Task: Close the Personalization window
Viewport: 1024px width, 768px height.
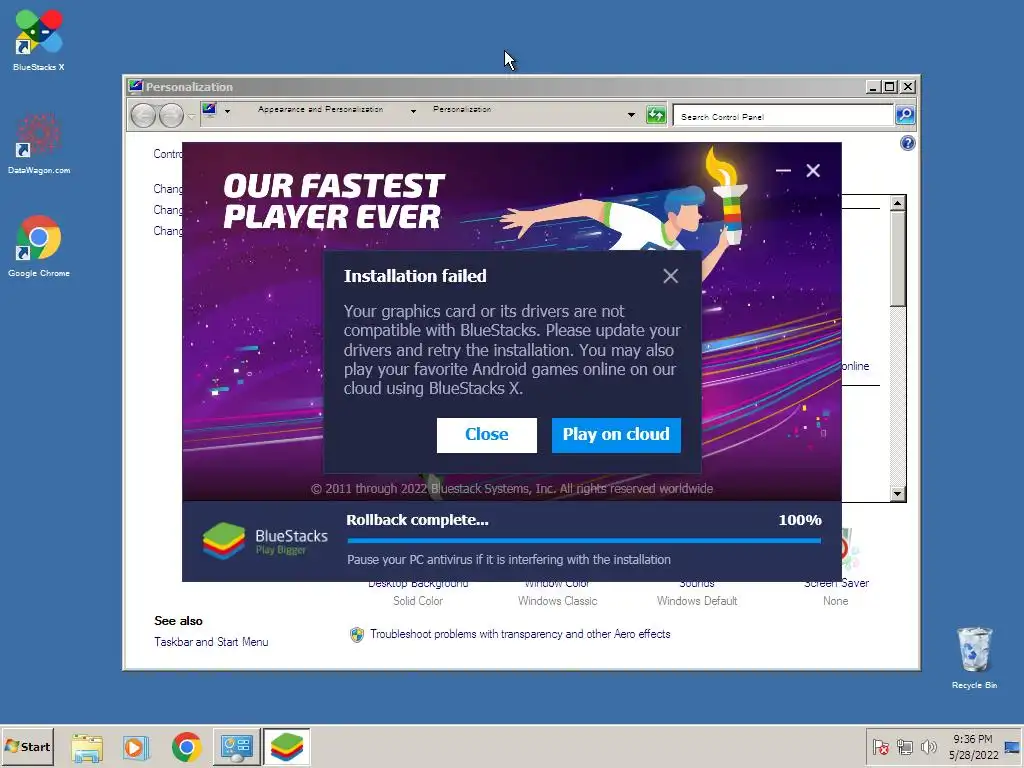Action: coord(908,86)
